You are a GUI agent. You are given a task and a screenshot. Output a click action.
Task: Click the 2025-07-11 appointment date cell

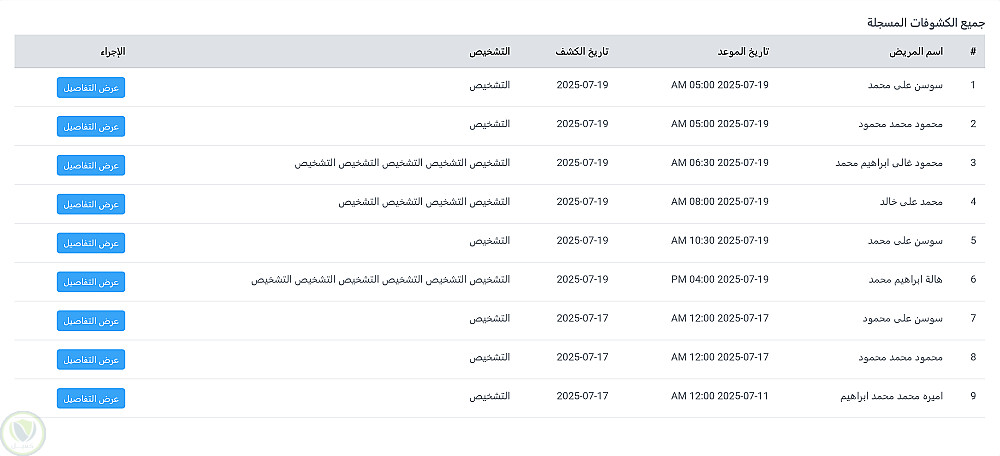719,398
